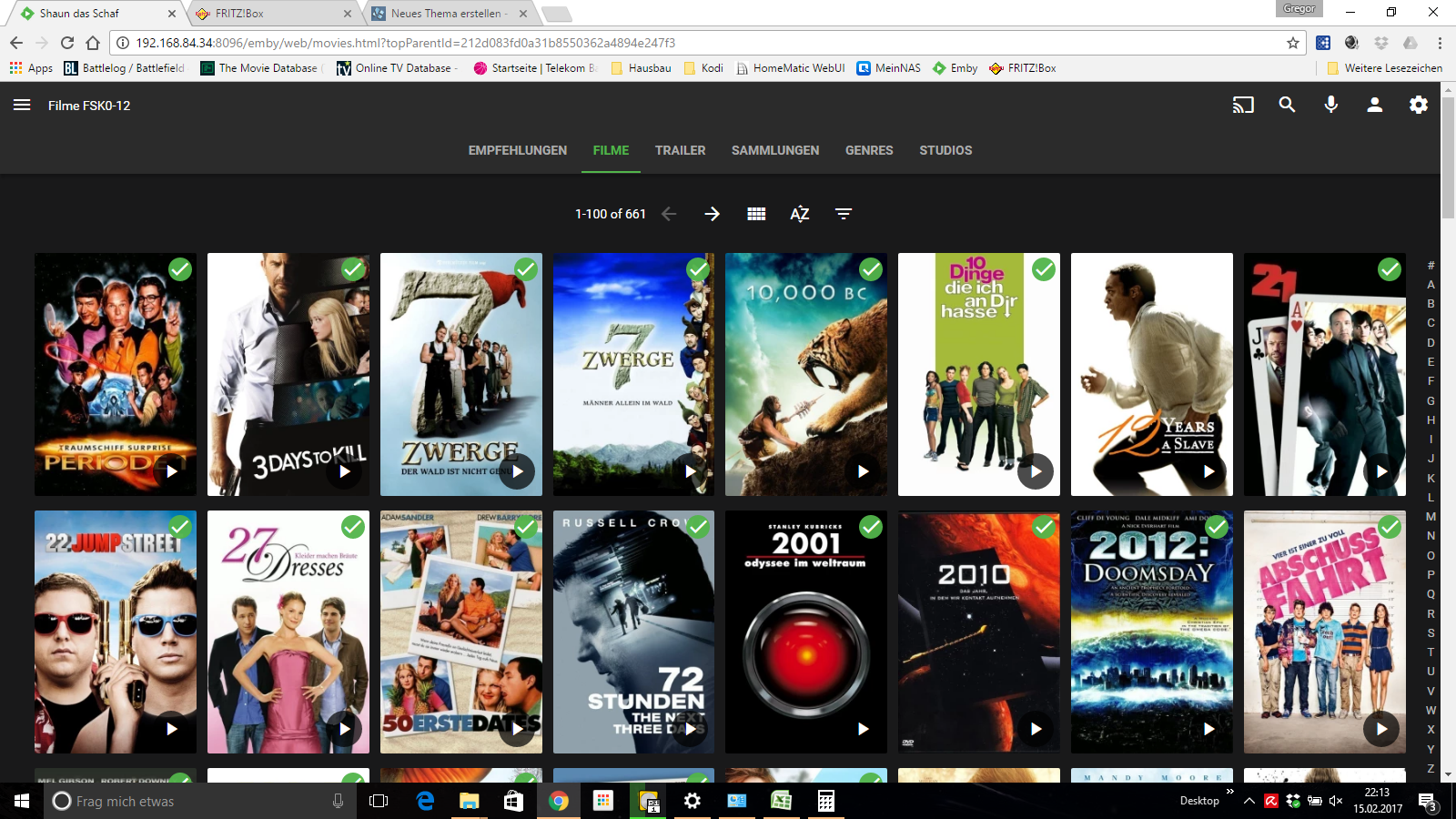Open the 10 Dinge die ich an Dir hasse poster
Screen dimensions: 1456x819
pyautogui.click(x=978, y=374)
